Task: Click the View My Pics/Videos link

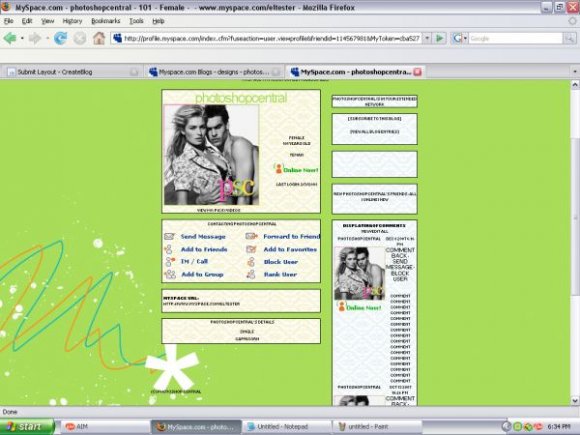Action: tap(219, 210)
